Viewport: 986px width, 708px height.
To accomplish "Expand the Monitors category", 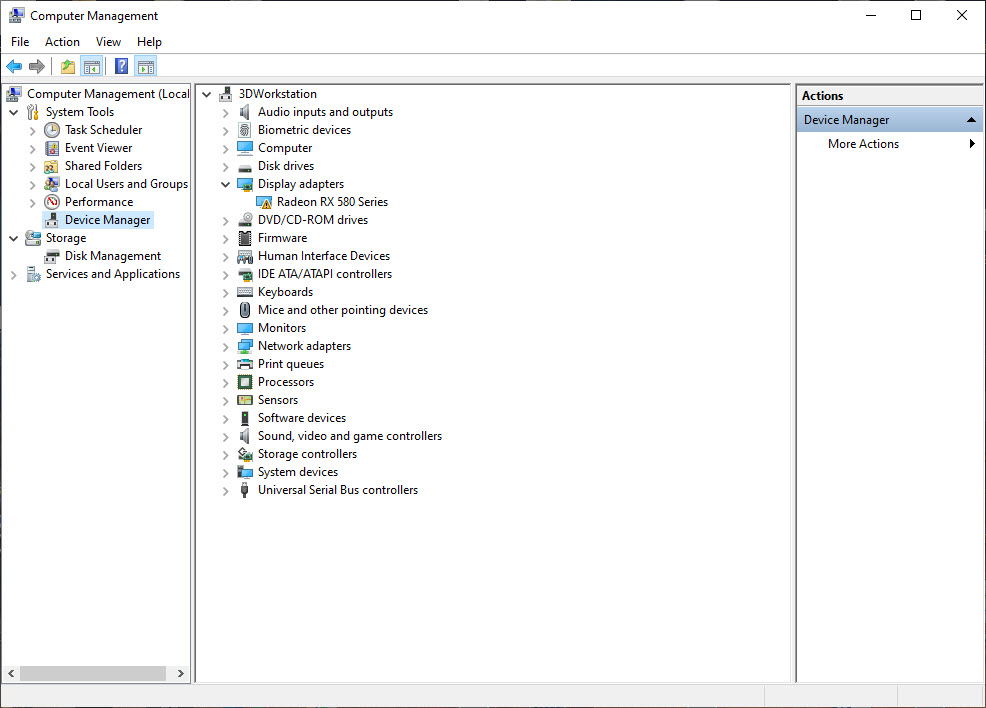I will tap(225, 329).
